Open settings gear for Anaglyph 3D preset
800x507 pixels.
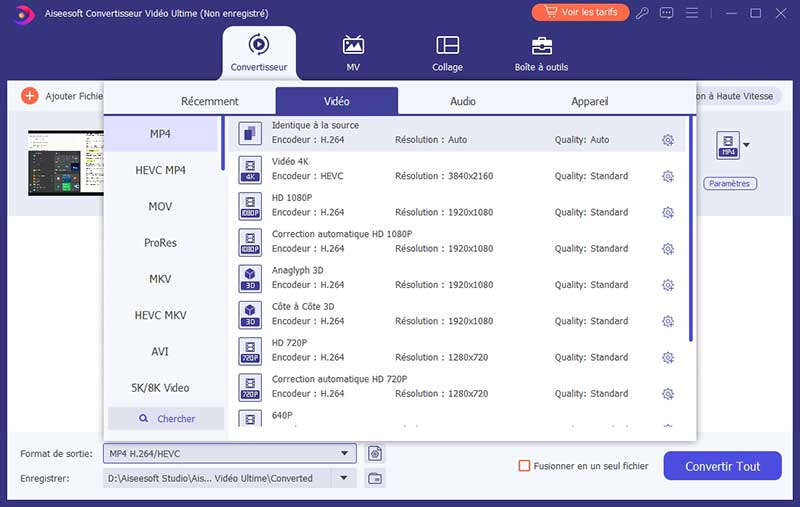tap(668, 285)
